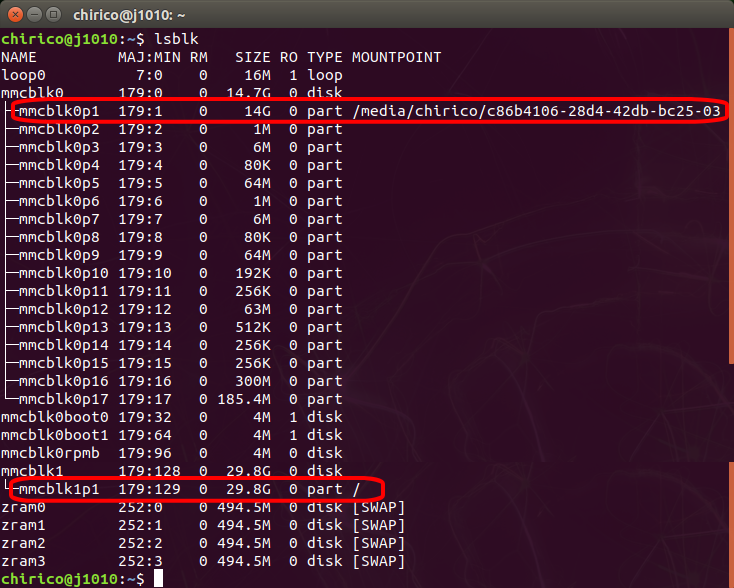Click the mmcblk0p17 partition name
This screenshot has height=588, width=734.
pyautogui.click(x=62, y=399)
